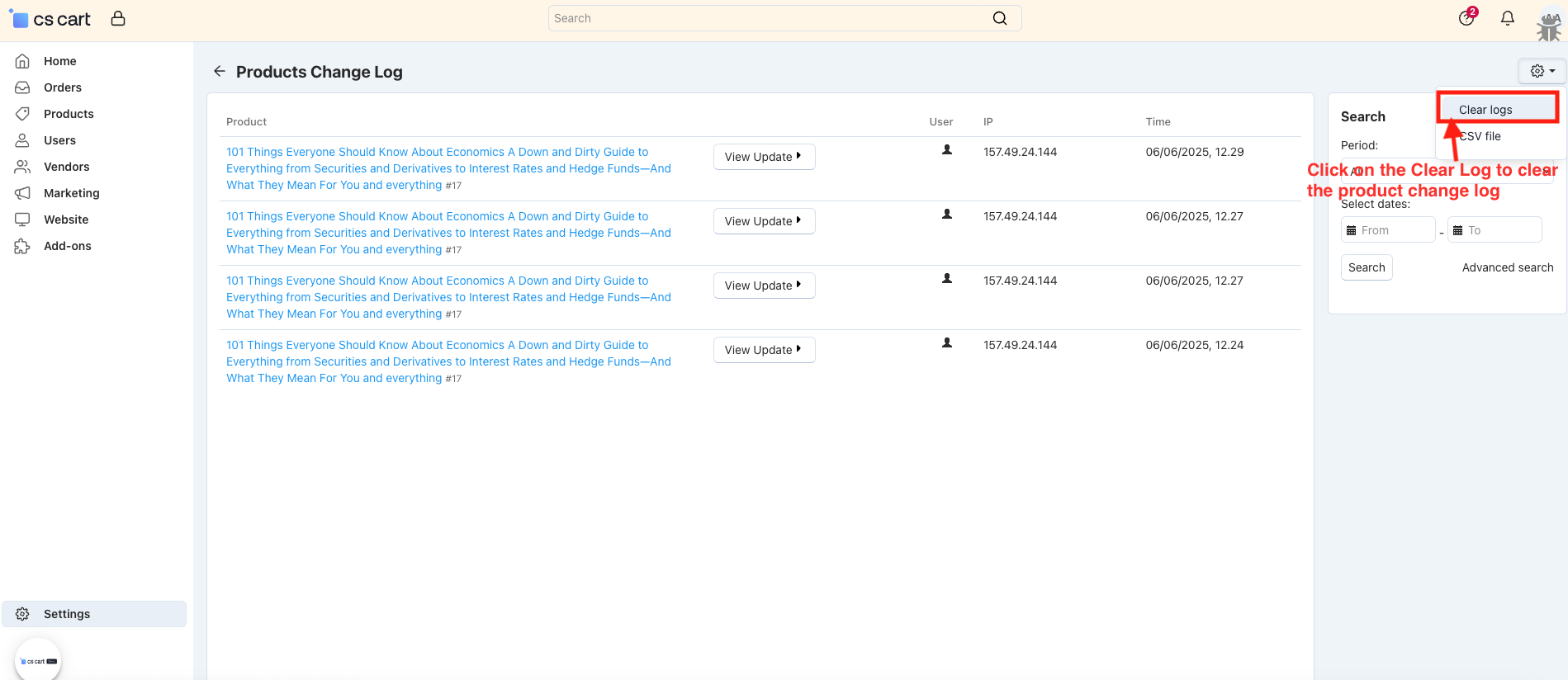Click the calendar icon in From field
Screen dimensions: 1568x680
pos(1352,230)
